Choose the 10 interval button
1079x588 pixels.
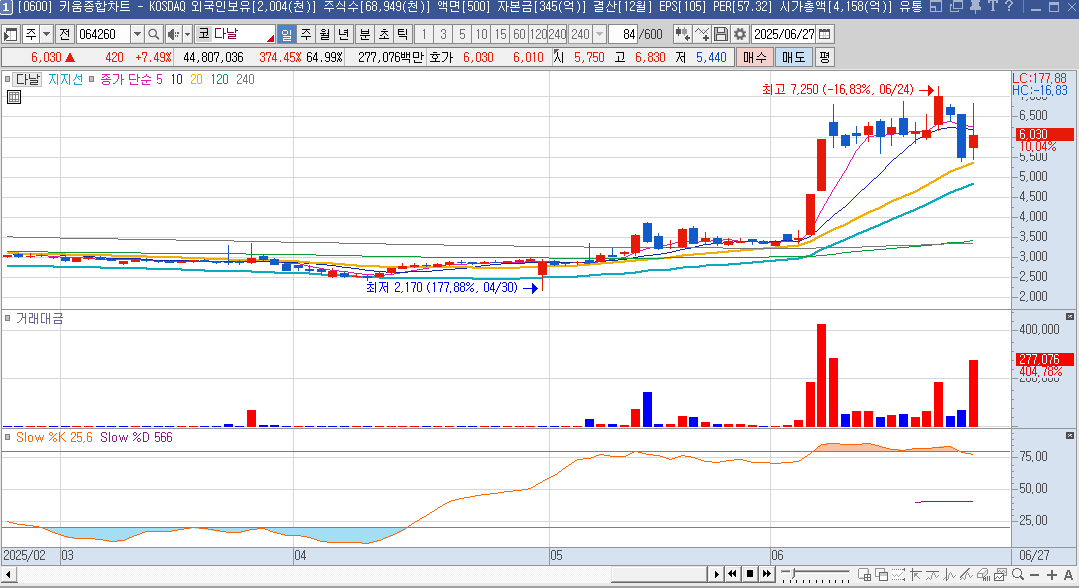(482, 34)
